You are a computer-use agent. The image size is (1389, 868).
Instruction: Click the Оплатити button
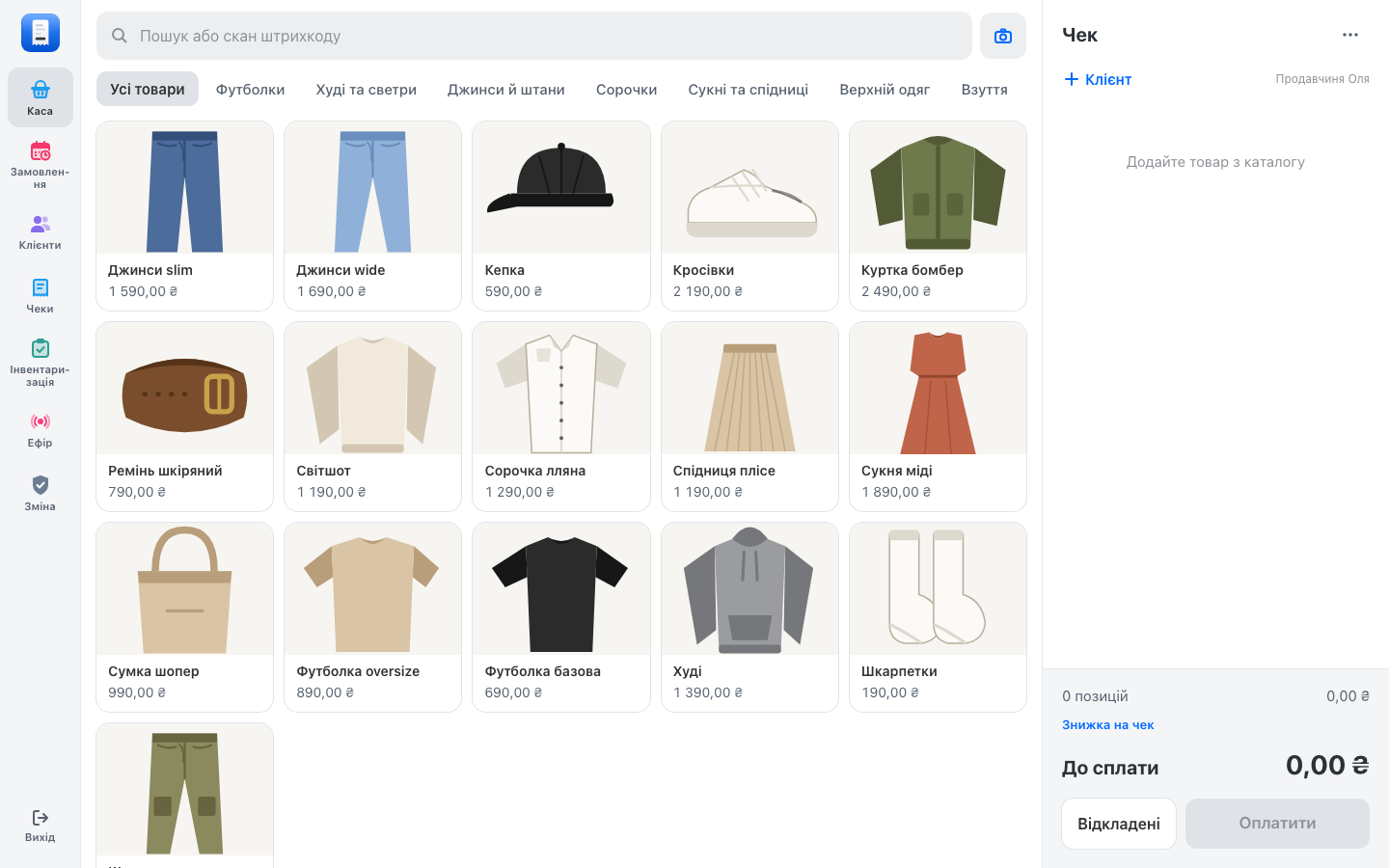1277,824
